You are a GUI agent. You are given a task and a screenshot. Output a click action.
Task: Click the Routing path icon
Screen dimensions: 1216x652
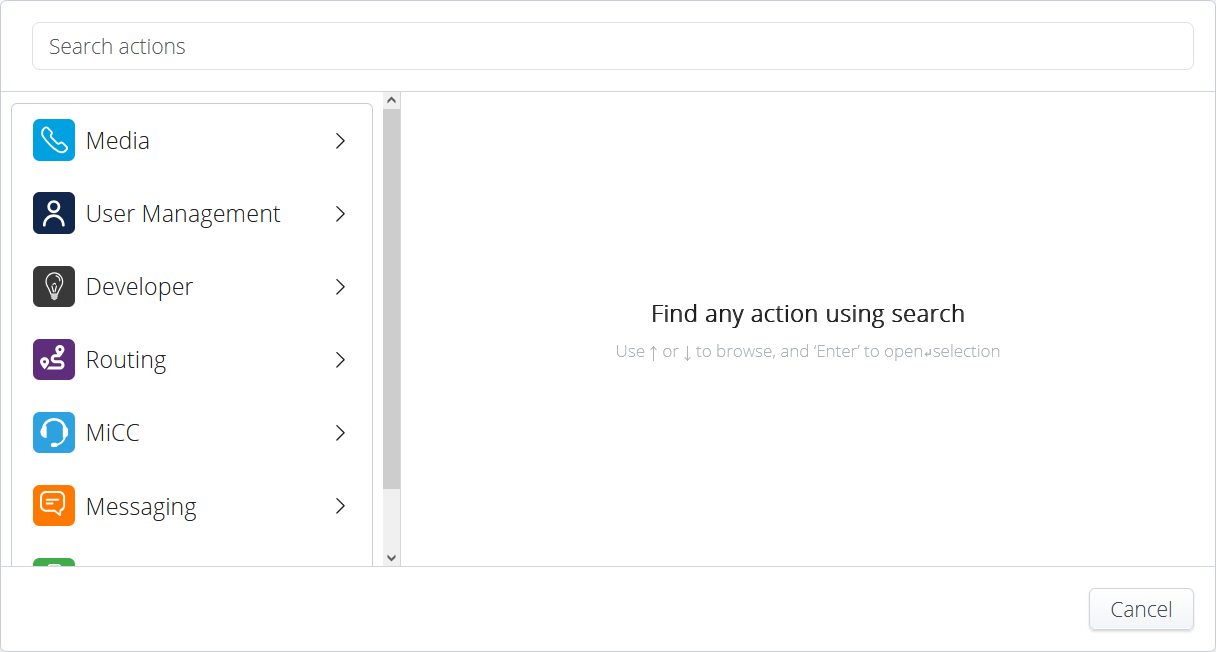pyautogui.click(x=54, y=360)
